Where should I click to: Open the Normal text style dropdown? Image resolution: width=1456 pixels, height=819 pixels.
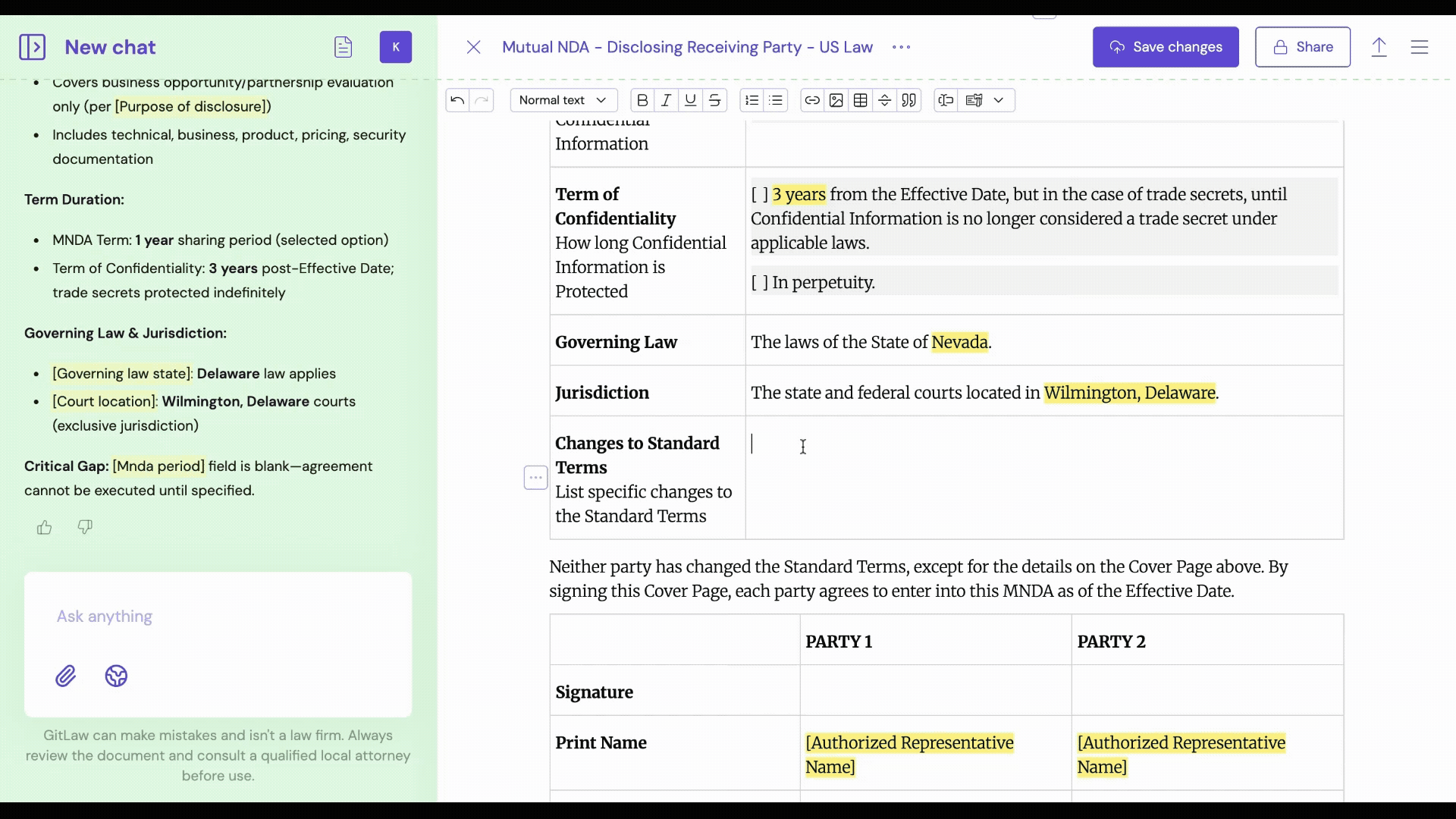tap(563, 100)
